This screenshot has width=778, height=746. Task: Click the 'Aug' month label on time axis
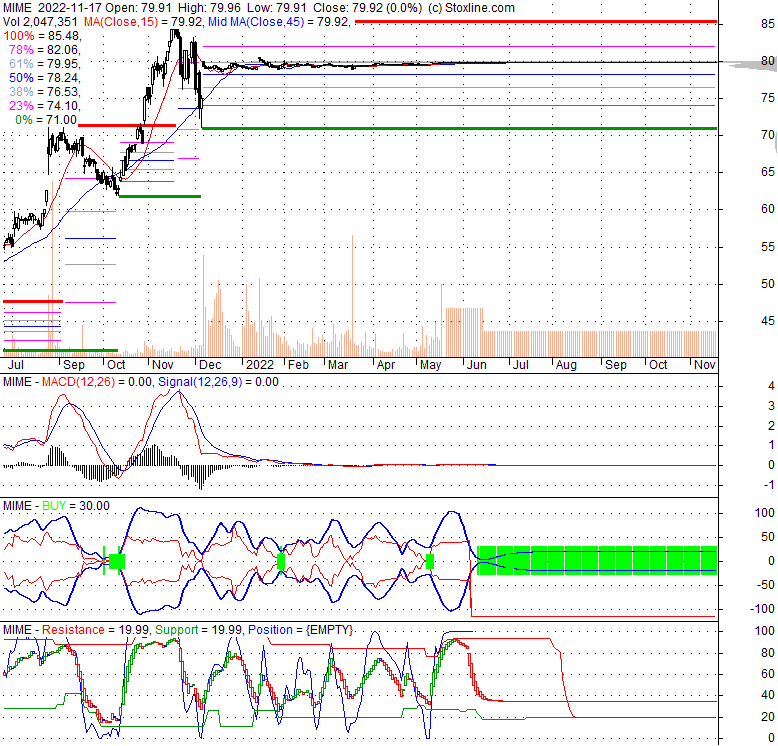(566, 365)
